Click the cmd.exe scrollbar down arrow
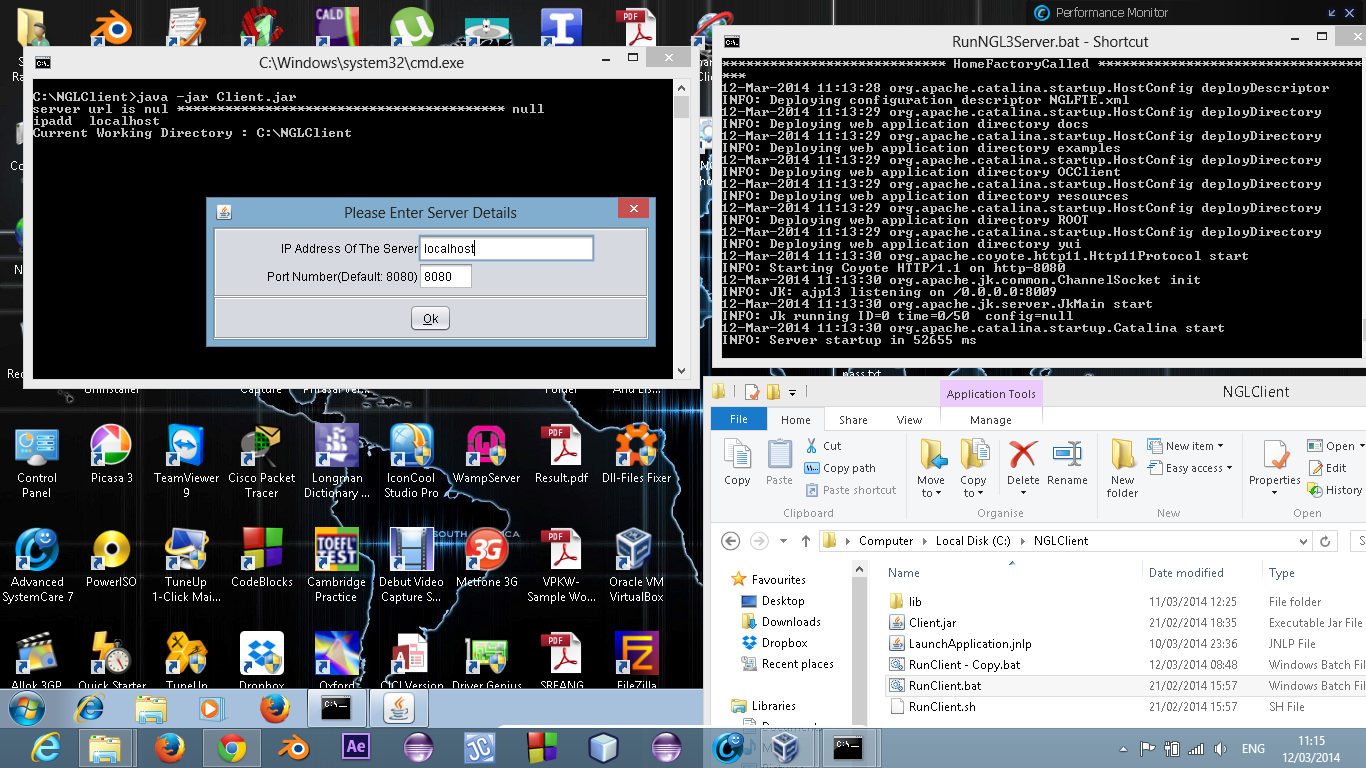Image resolution: width=1366 pixels, height=768 pixels. tap(682, 371)
